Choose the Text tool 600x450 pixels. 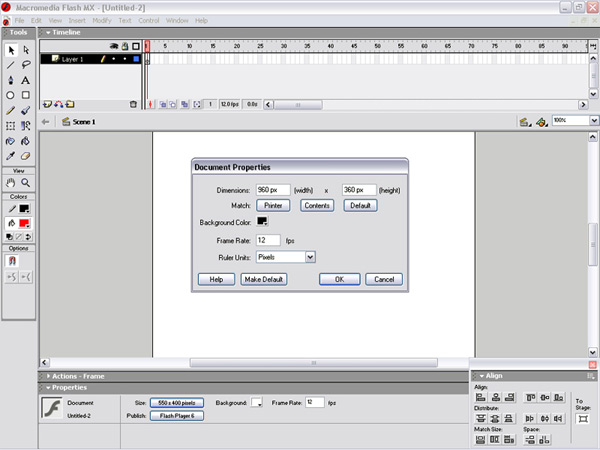pos(26,80)
